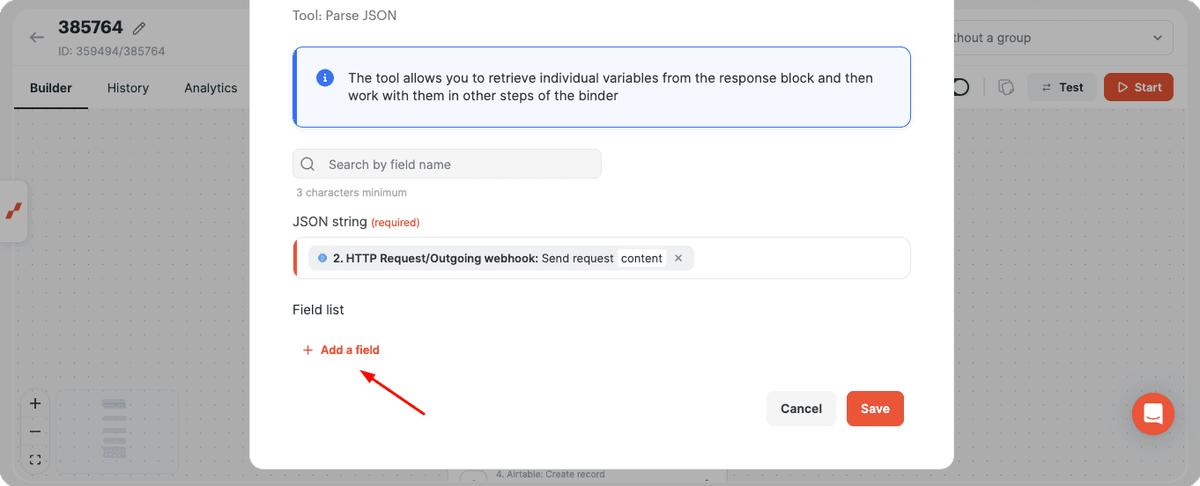Click the info icon in the blue notice
Screen dimensions: 1200x486
coord(324,78)
